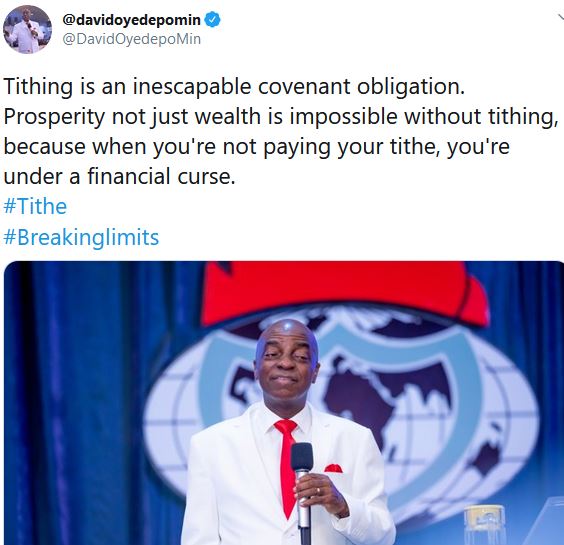Click the red shape atop the globe logo
The image size is (564, 545).
click(344, 291)
